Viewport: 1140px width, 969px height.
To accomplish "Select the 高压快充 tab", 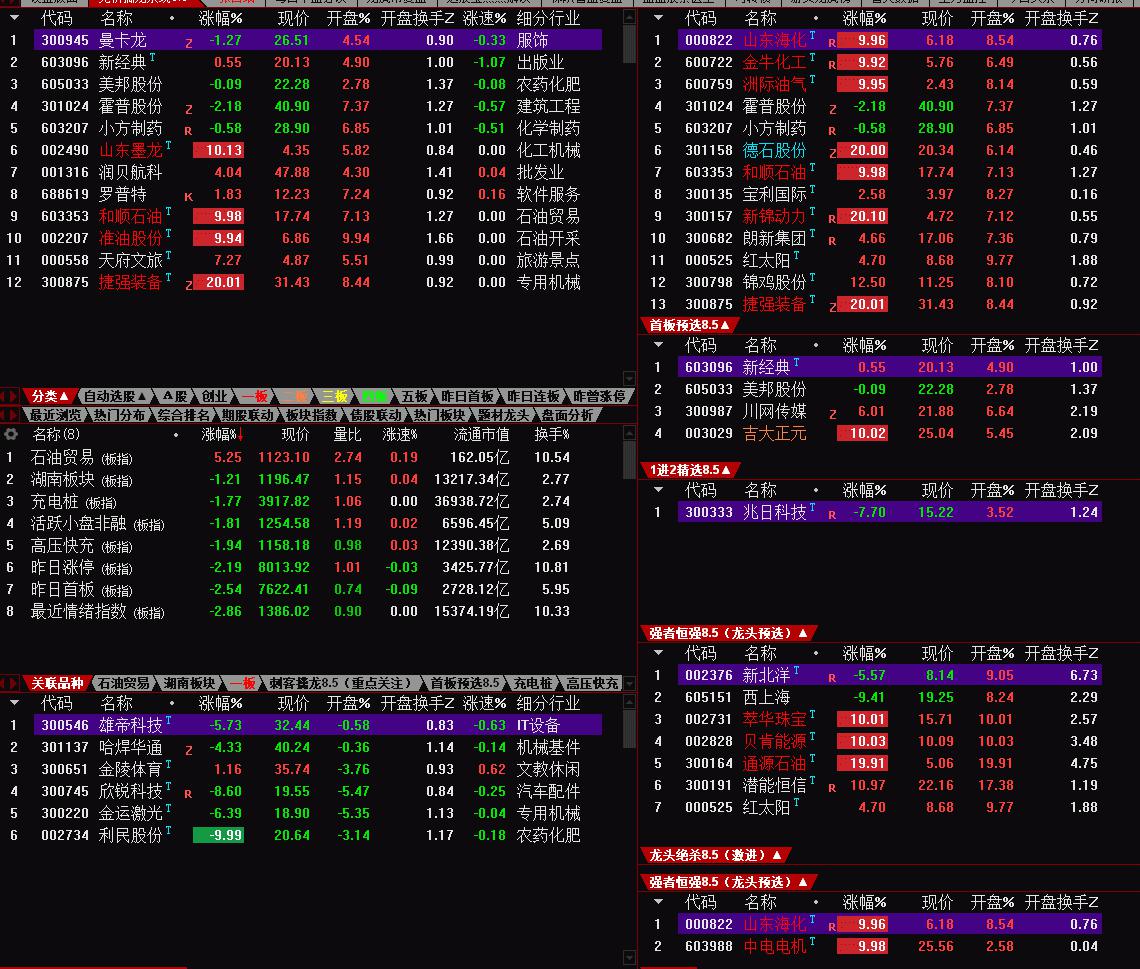I will coord(592,683).
